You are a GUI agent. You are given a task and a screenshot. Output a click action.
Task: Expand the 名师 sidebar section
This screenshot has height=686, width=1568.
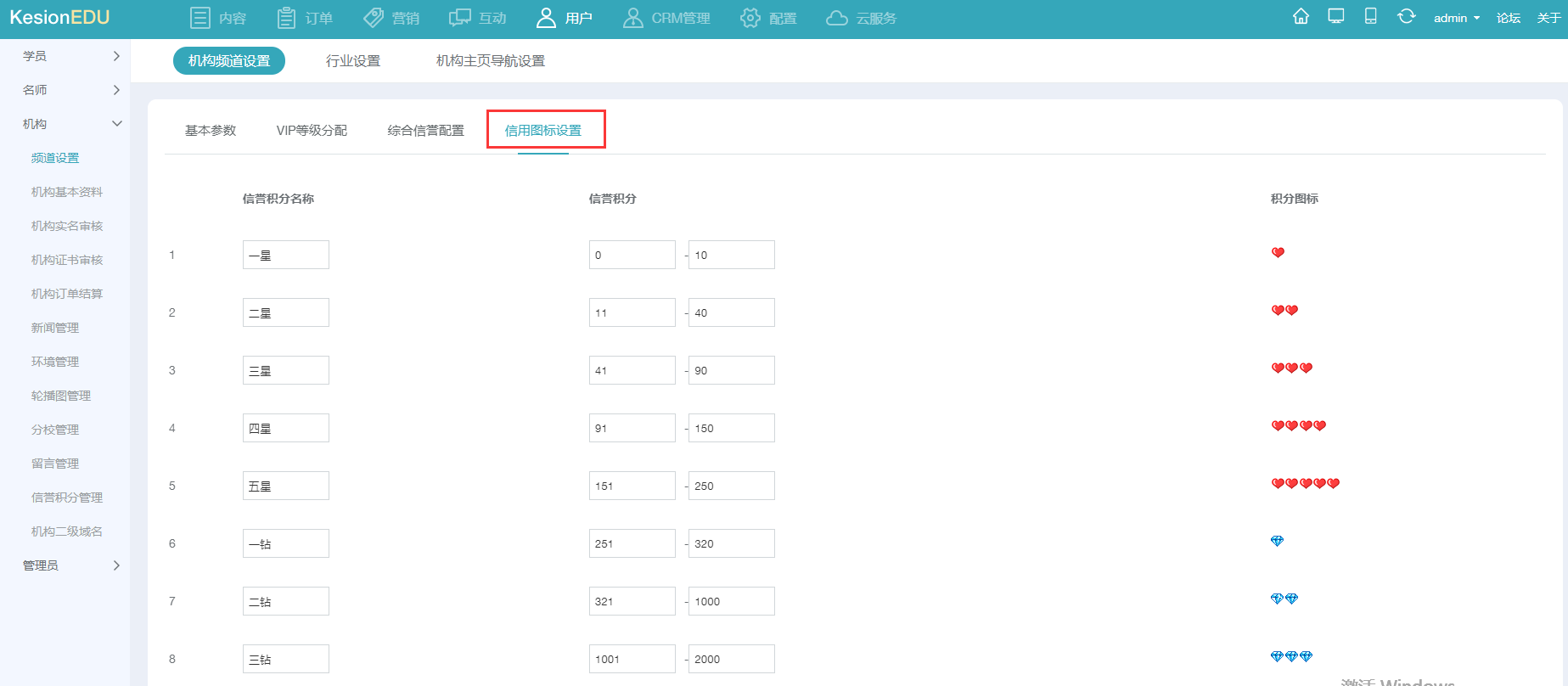click(x=71, y=90)
